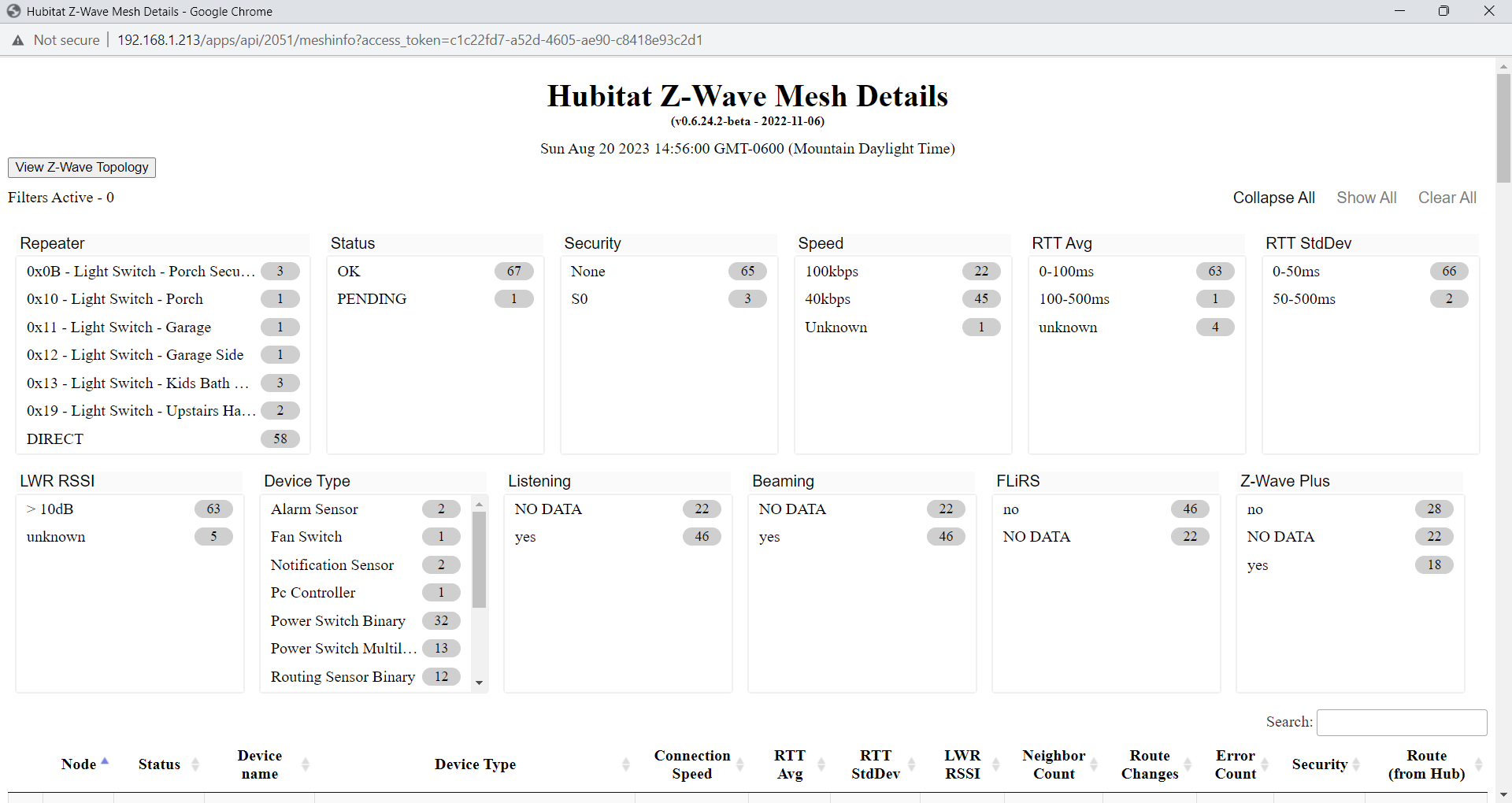
Task: Sort by Device Type column header
Action: 475,764
